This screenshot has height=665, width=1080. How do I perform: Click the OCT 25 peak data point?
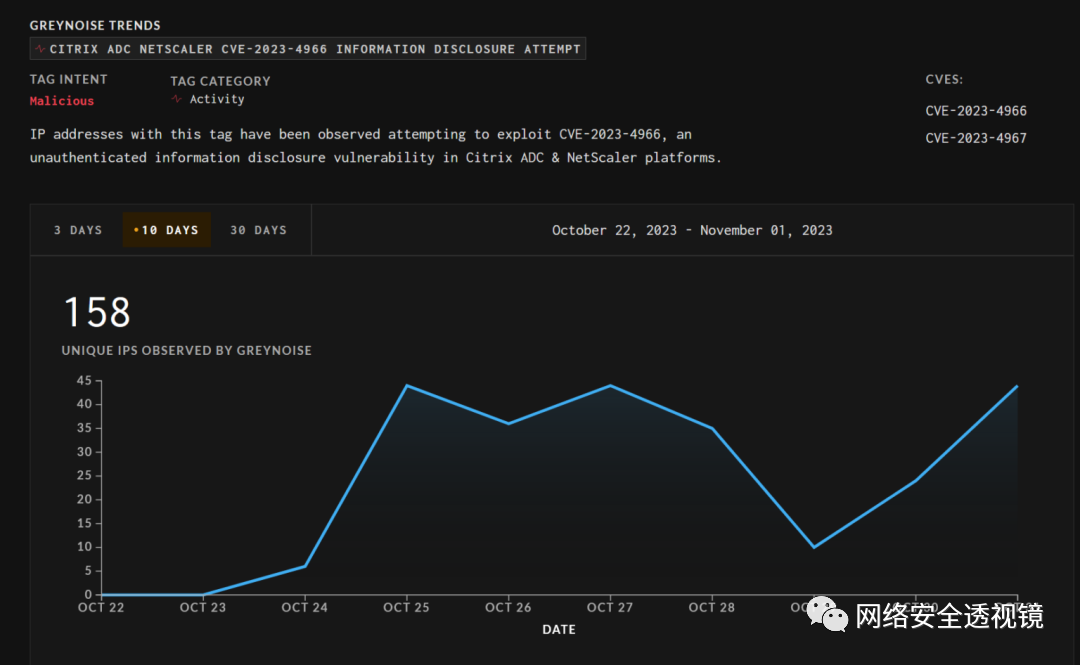click(x=406, y=385)
